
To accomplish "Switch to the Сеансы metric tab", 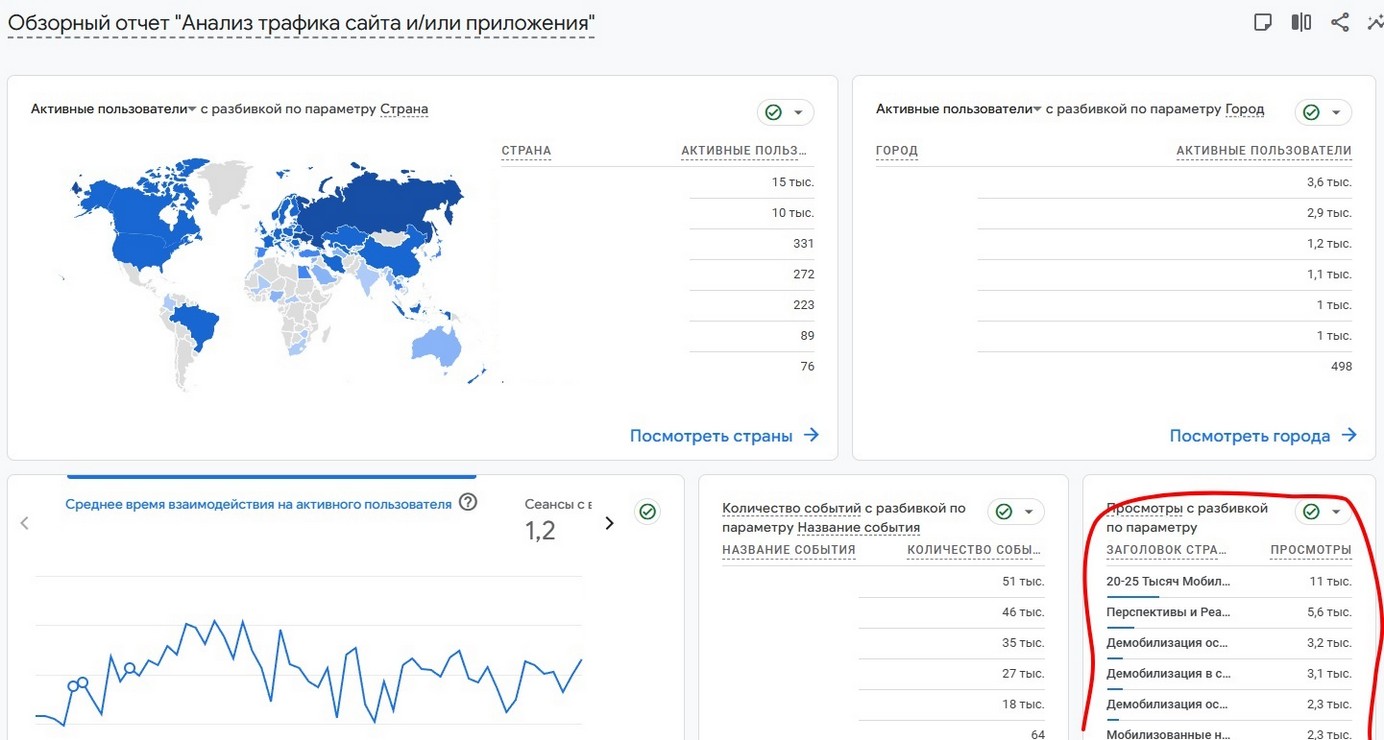I will coord(557,505).
